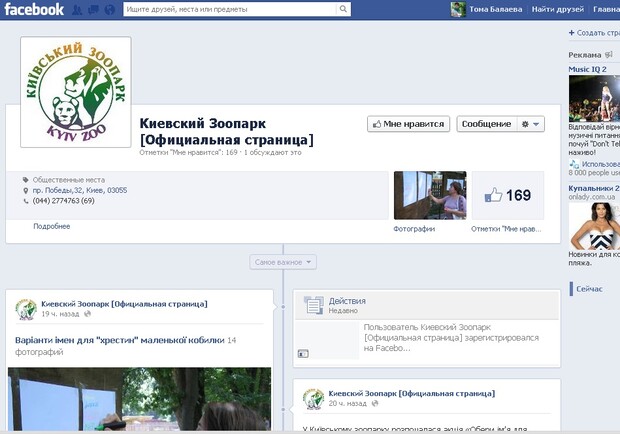Open messages icon in header
620x434 pixels.
coord(93,9)
